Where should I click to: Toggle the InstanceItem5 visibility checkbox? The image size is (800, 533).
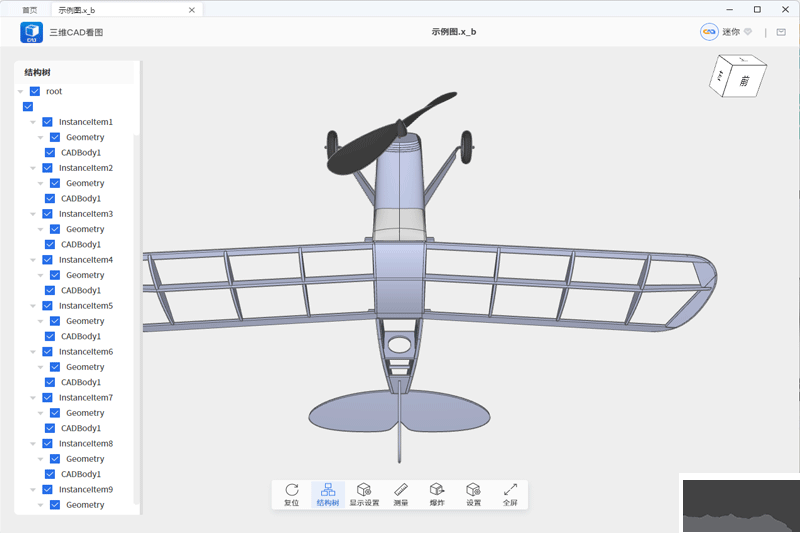tap(47, 306)
